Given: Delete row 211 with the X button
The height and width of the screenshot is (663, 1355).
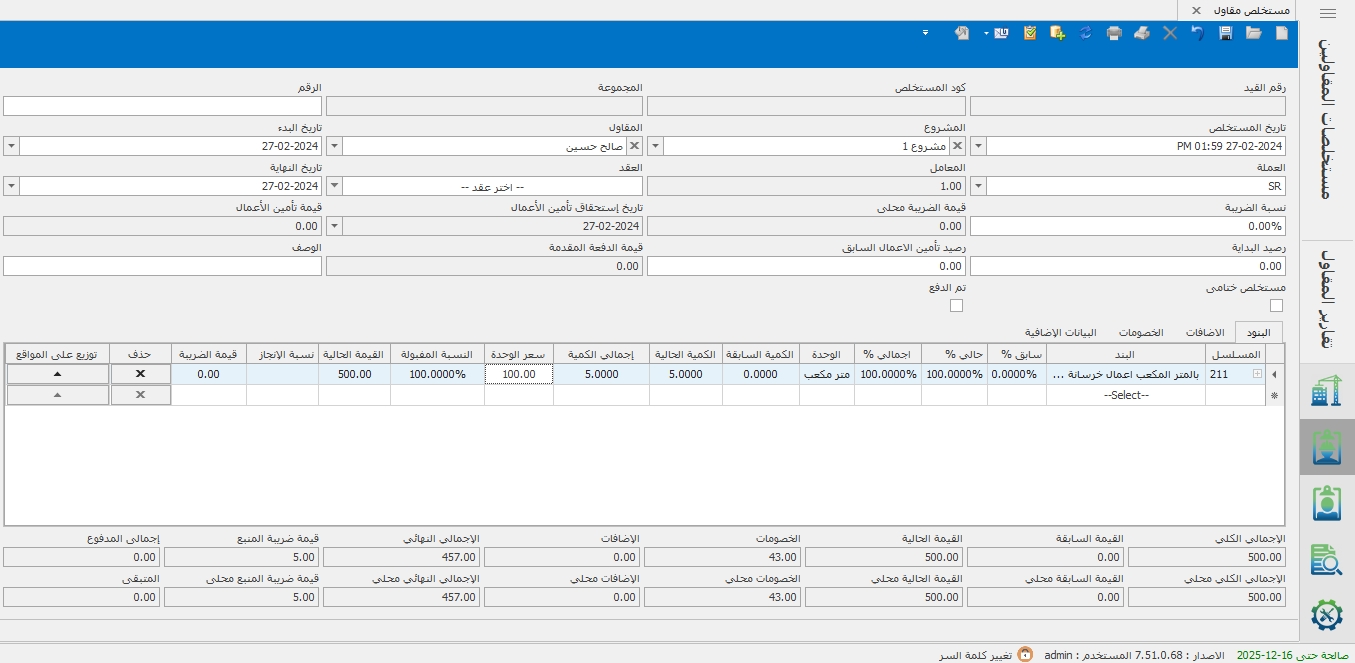Looking at the screenshot, I should [140, 374].
